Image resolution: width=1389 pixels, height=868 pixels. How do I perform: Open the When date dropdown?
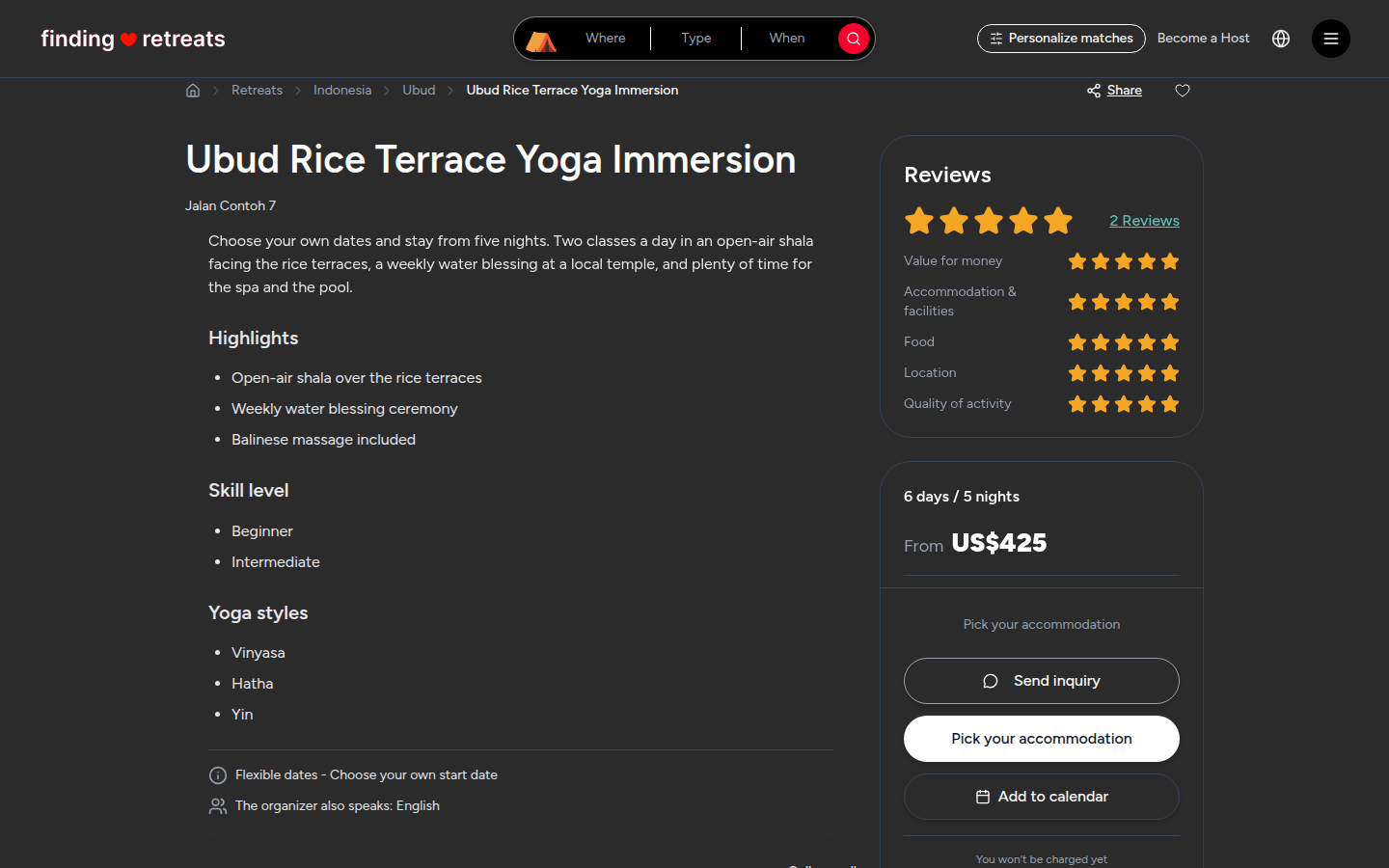pyautogui.click(x=787, y=39)
